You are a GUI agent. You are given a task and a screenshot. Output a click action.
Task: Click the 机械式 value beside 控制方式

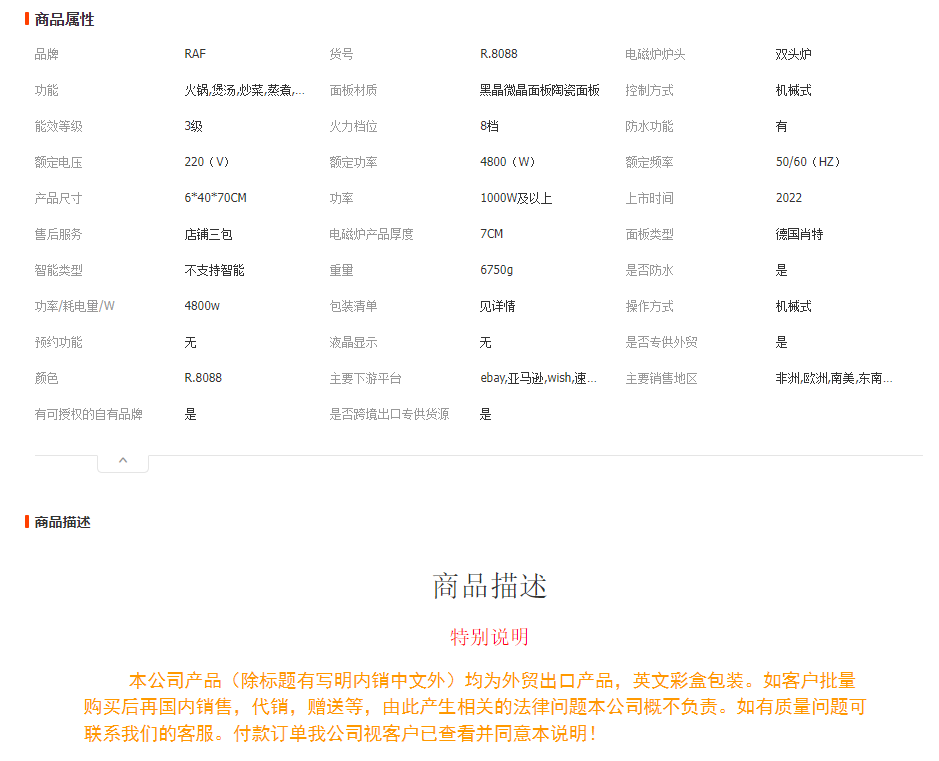(x=793, y=90)
